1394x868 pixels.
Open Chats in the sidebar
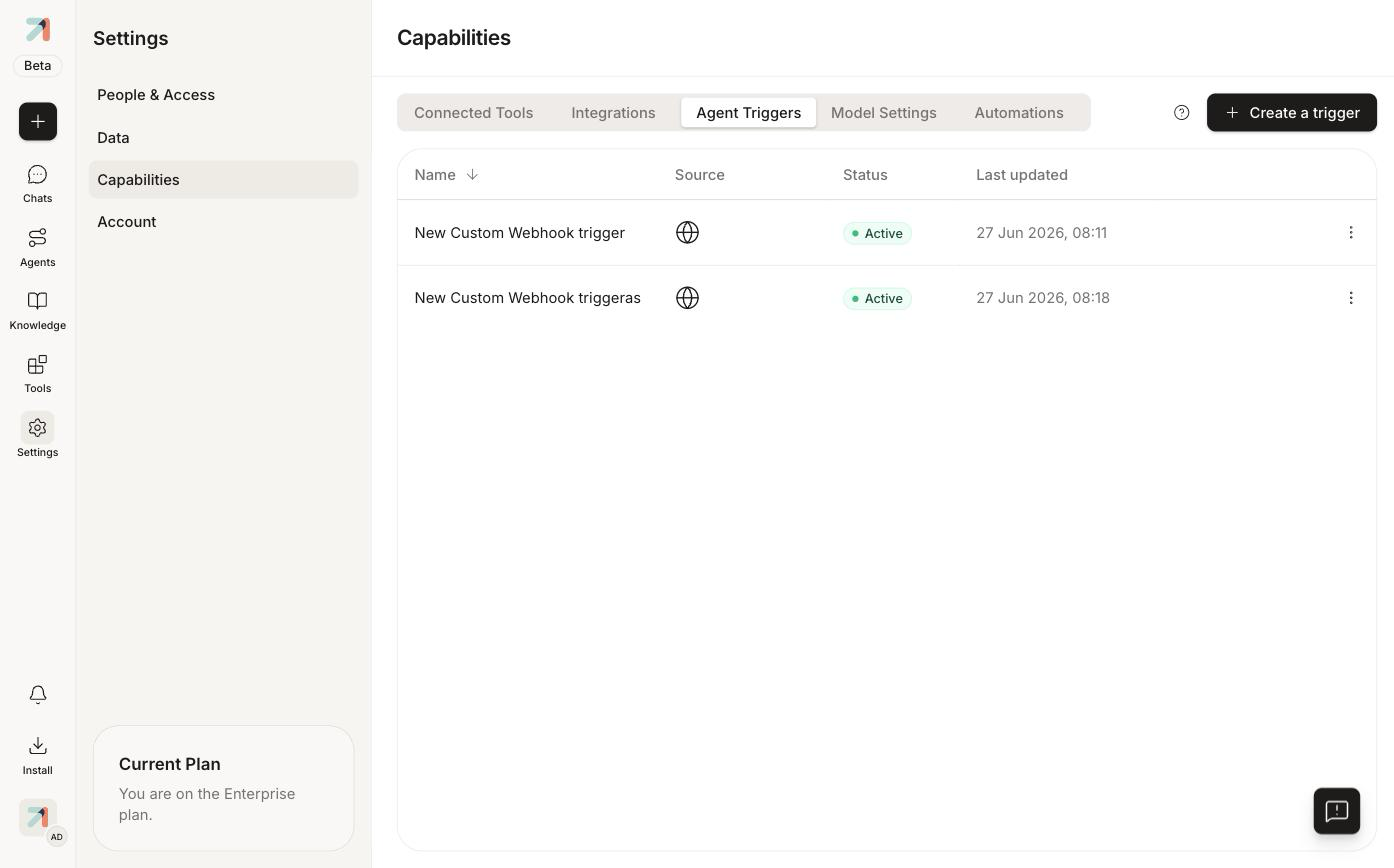coord(37,184)
